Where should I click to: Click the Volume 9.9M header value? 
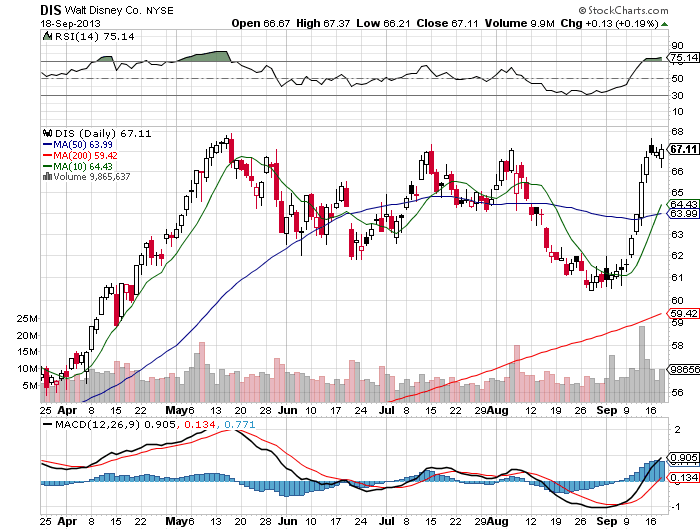pyautogui.click(x=520, y=23)
